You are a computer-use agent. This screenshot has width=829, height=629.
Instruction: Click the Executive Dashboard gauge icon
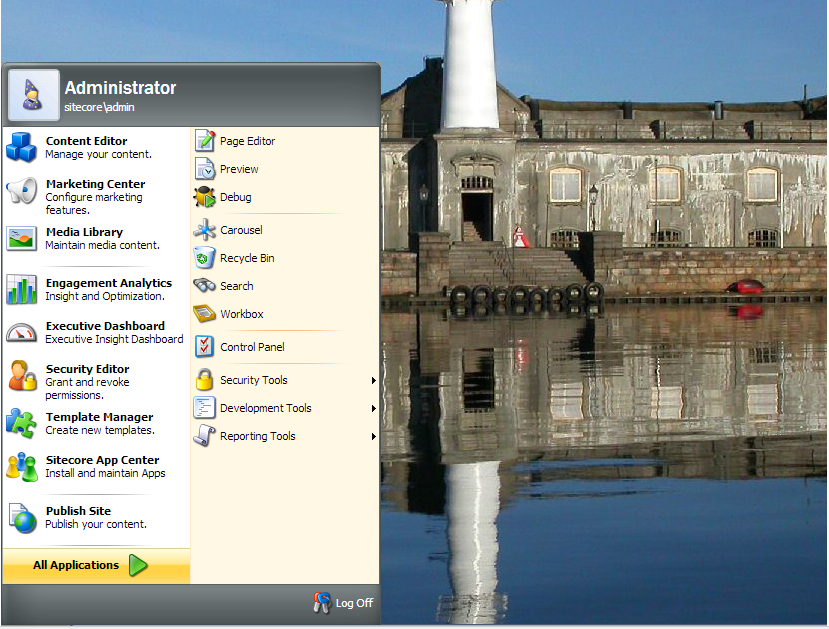pyautogui.click(x=22, y=332)
